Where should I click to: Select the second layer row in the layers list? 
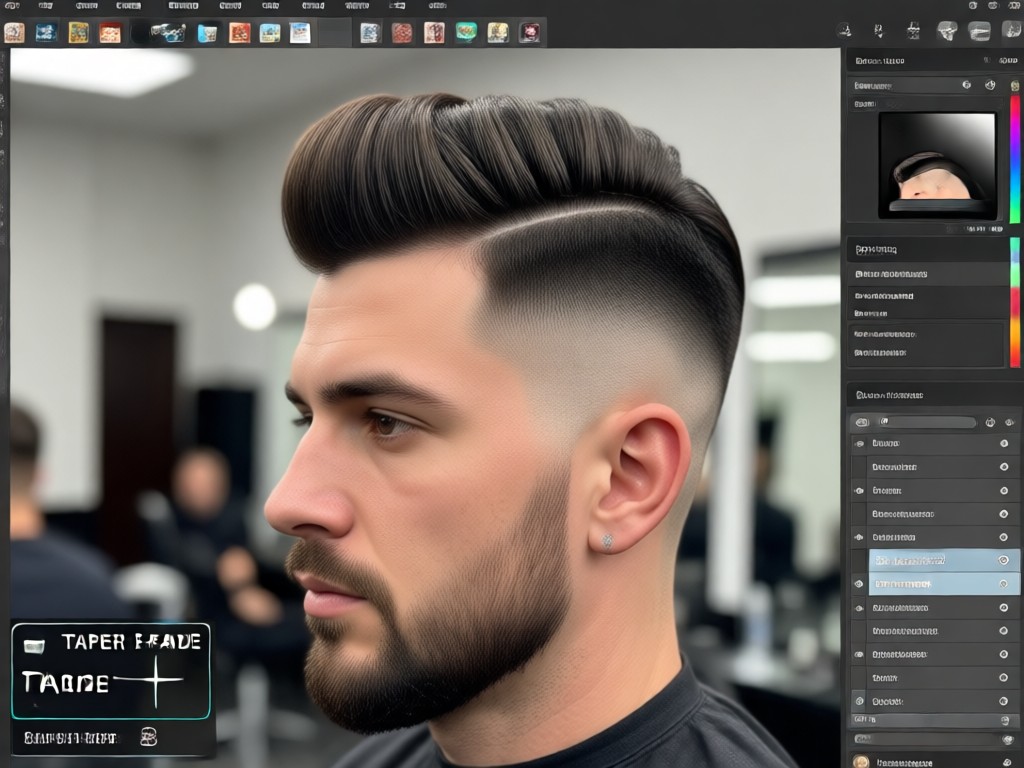(x=935, y=467)
